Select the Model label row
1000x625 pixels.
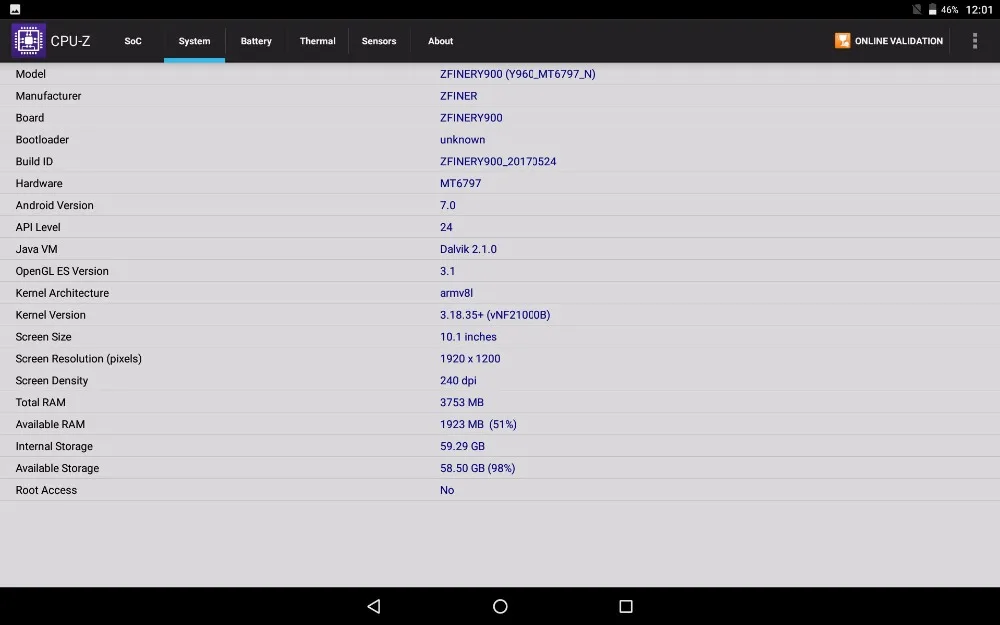point(31,74)
